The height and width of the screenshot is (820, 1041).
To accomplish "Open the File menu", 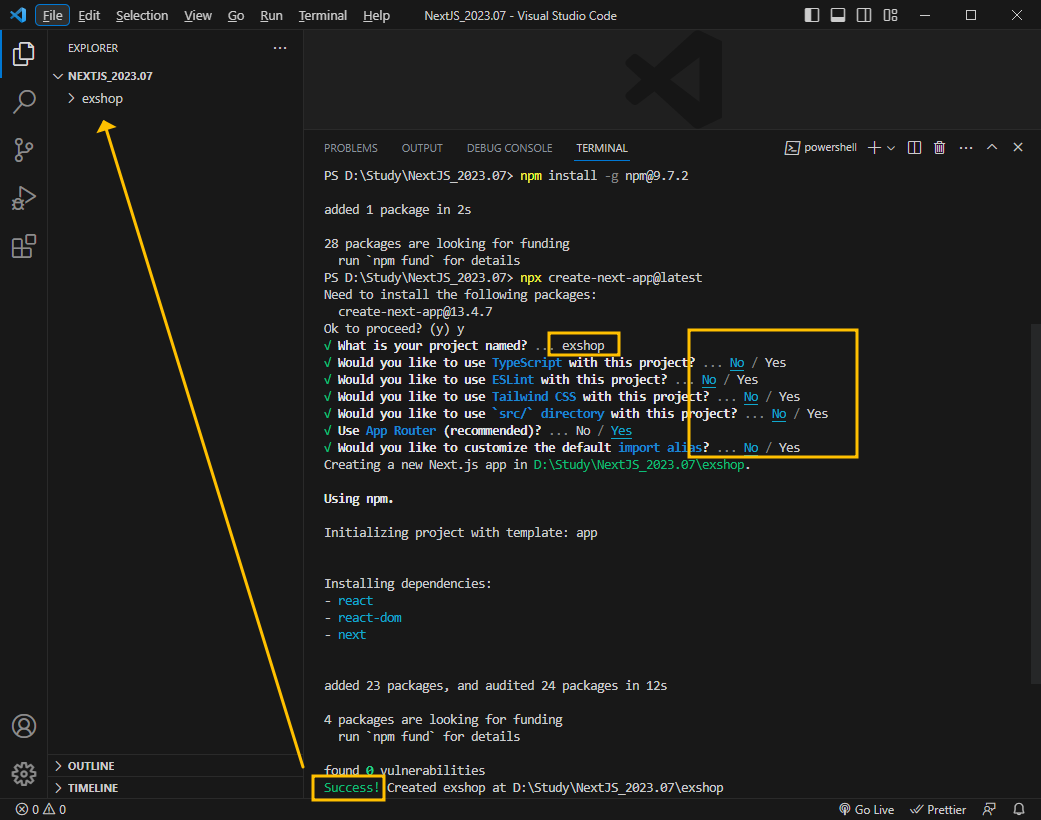I will tap(52, 15).
